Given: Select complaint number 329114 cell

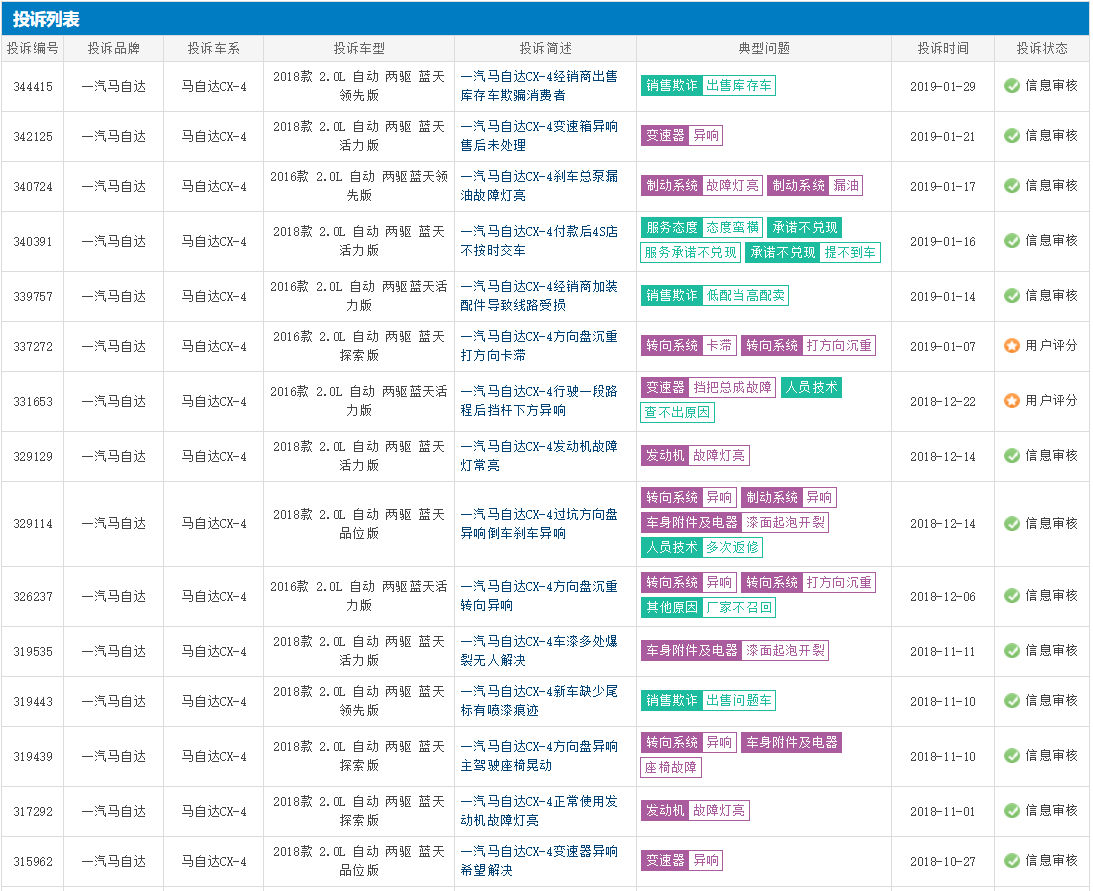Looking at the screenshot, I should (33, 524).
